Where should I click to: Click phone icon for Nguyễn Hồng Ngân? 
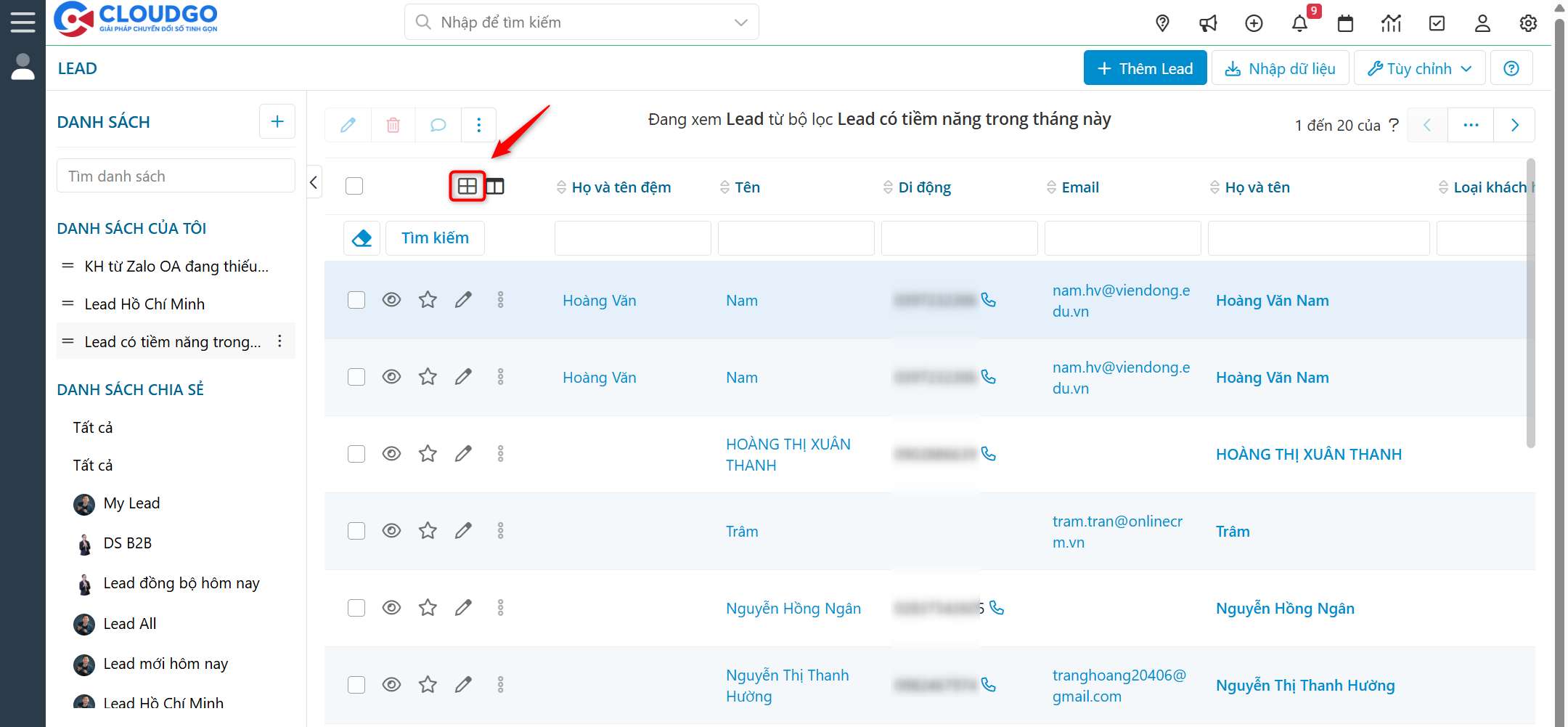click(x=997, y=608)
